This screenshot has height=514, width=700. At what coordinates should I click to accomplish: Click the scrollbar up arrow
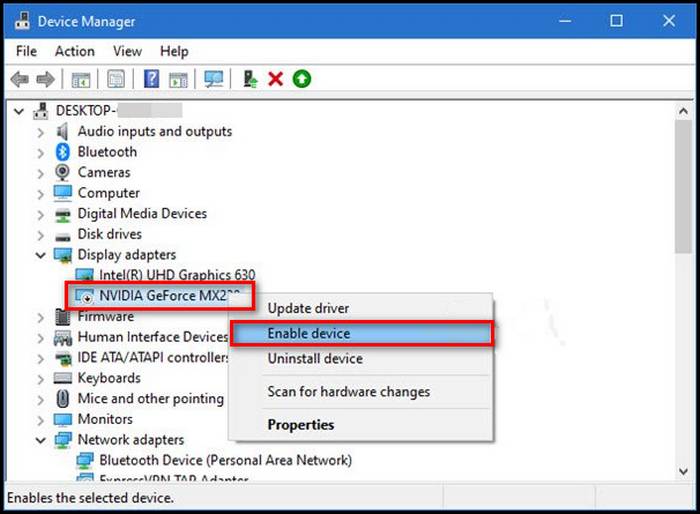coord(683,111)
